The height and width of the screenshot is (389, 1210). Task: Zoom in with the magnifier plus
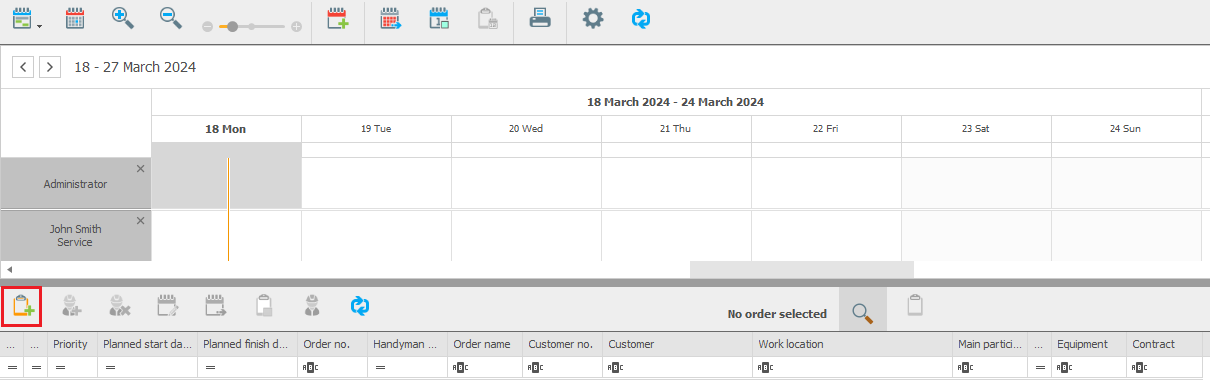click(x=123, y=17)
